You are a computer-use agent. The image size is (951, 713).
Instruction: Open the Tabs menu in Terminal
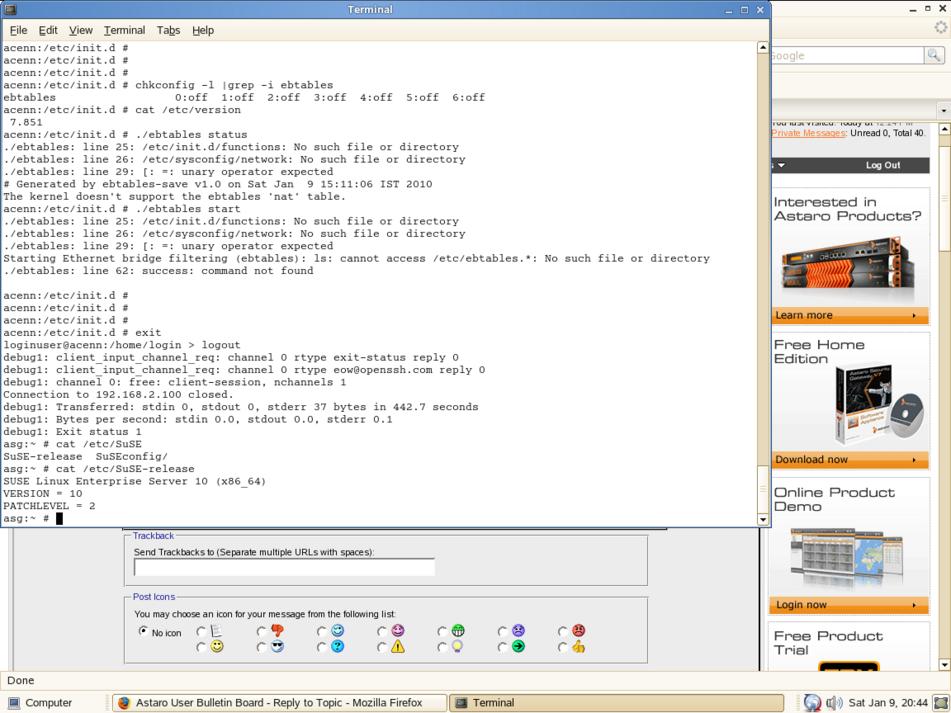click(168, 30)
